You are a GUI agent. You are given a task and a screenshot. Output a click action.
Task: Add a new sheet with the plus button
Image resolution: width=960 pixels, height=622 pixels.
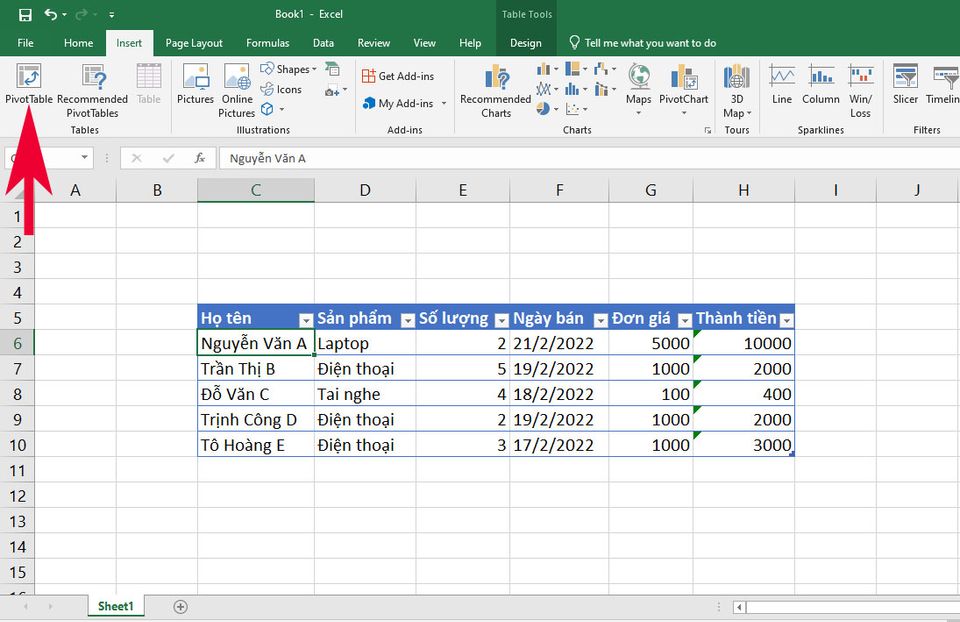click(x=180, y=607)
